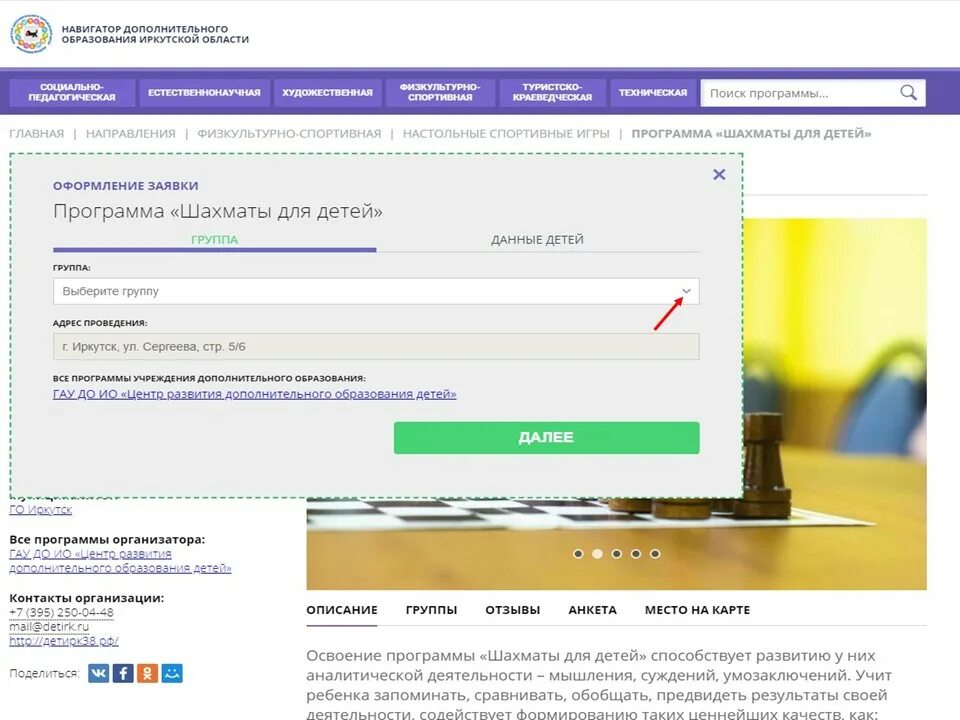The height and width of the screenshot is (720, 960).
Task: Open ГАУ ДО ИО link in dialog
Action: click(255, 394)
